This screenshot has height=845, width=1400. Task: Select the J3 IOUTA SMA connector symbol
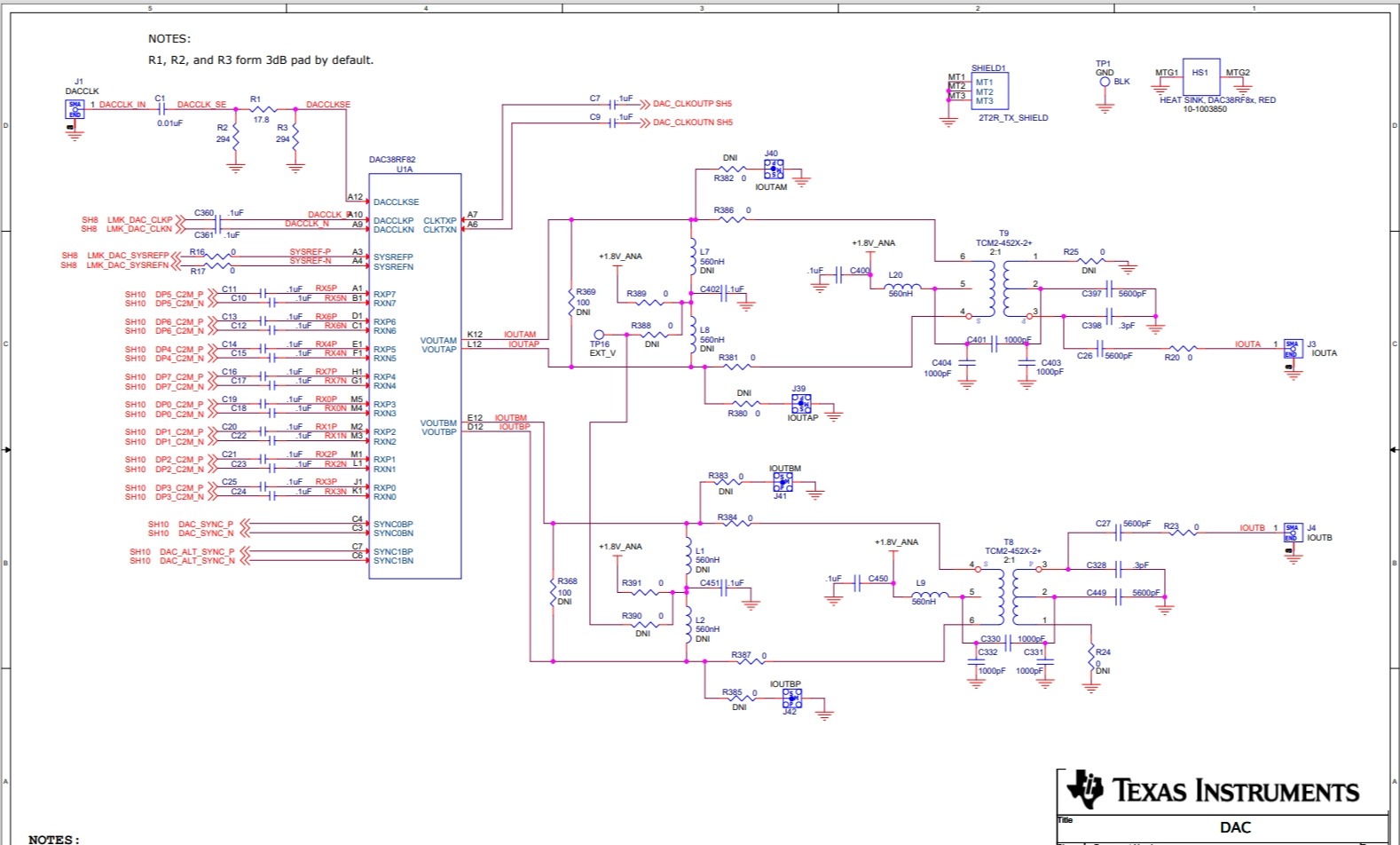[x=1293, y=349]
